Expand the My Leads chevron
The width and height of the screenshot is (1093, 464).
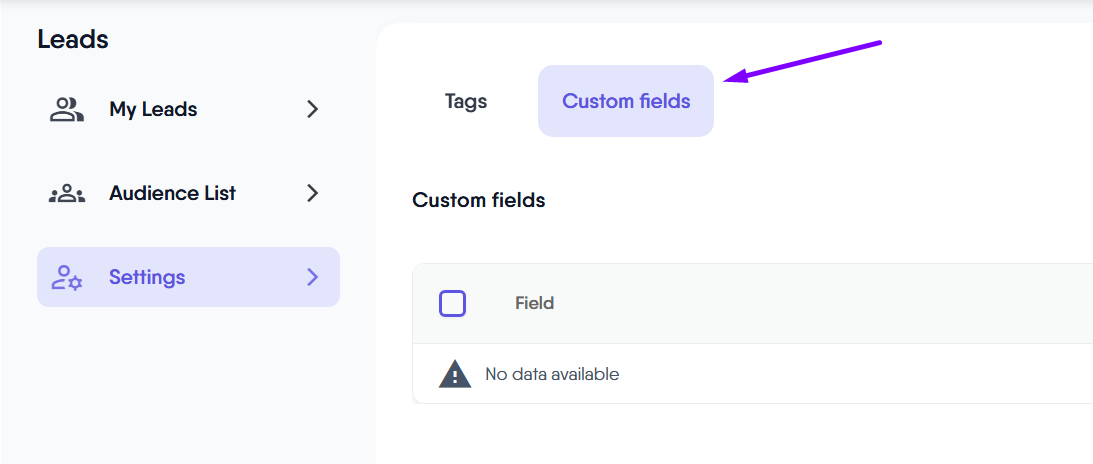pos(312,109)
